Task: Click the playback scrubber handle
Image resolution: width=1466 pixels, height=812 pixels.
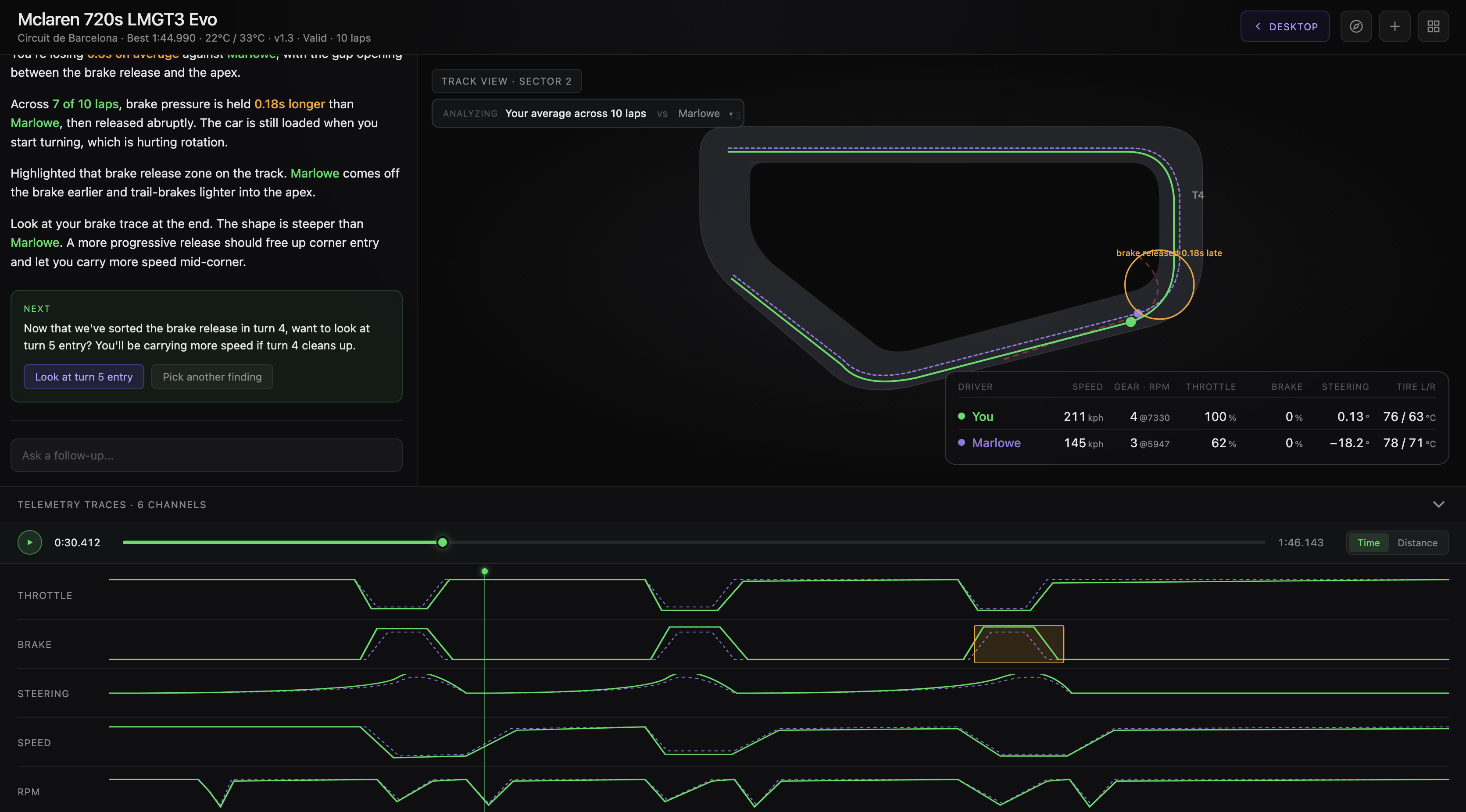Action: click(x=442, y=542)
